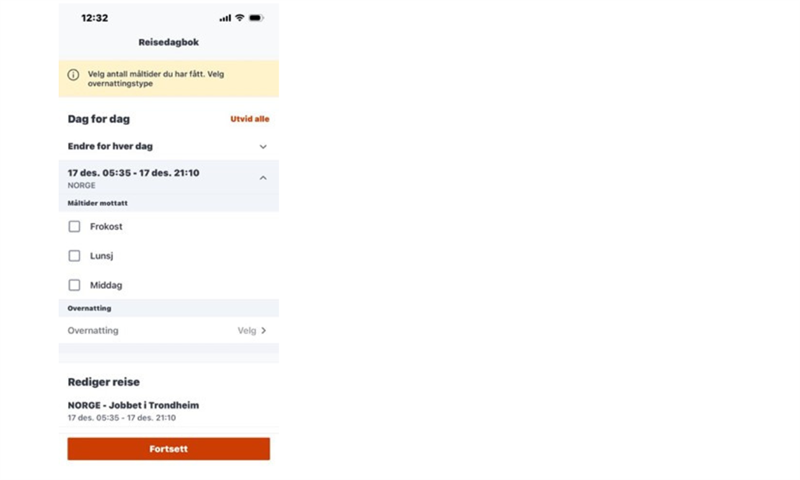Expand the 'Endre for hver dag' section

click(x=263, y=146)
